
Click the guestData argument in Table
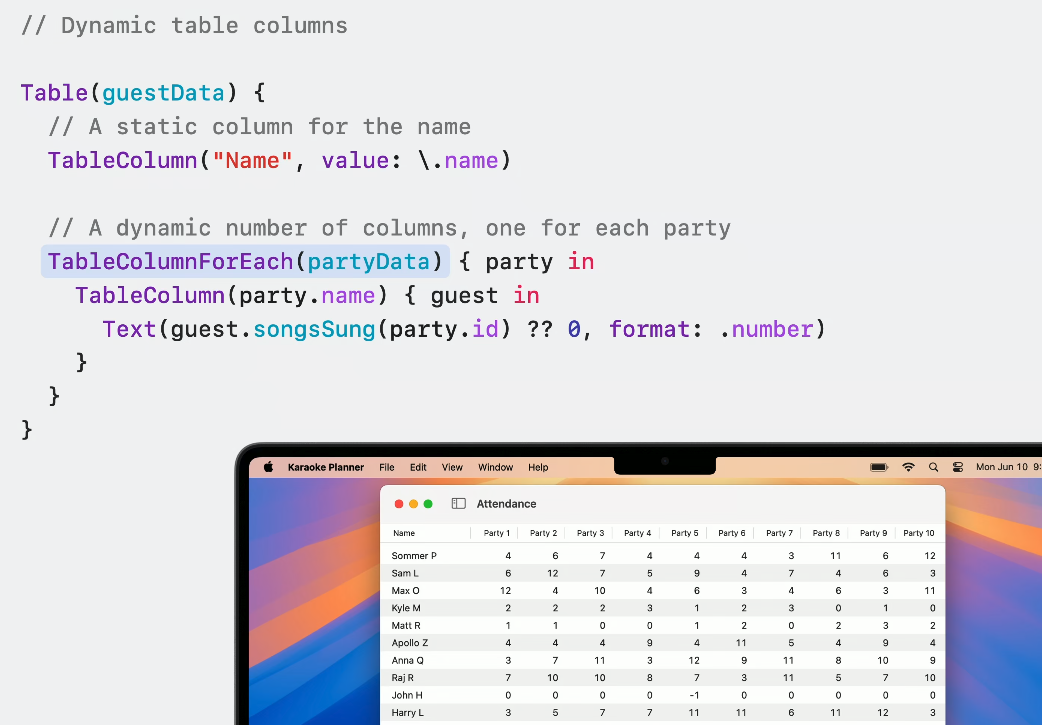[163, 92]
